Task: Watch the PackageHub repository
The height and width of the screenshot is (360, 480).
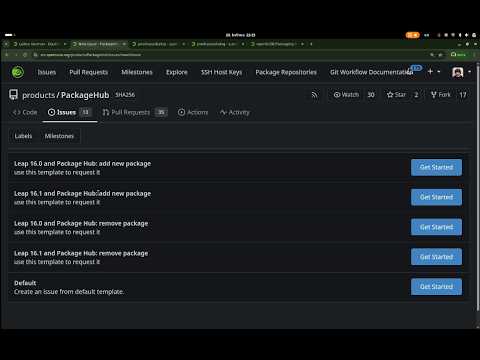Action: tap(347, 95)
